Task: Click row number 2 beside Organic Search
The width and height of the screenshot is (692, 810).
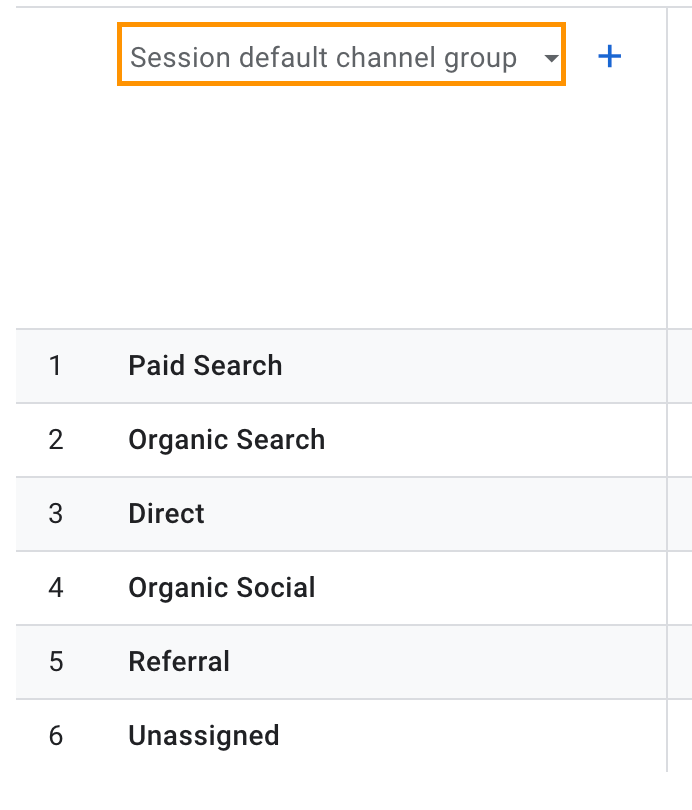Action: click(55, 440)
